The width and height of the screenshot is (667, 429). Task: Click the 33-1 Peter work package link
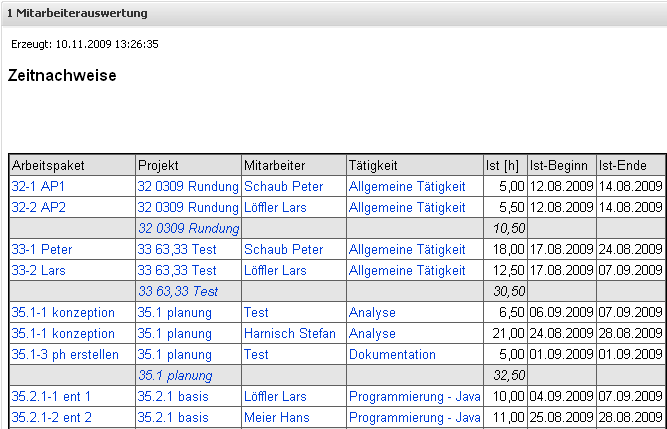[x=42, y=249]
